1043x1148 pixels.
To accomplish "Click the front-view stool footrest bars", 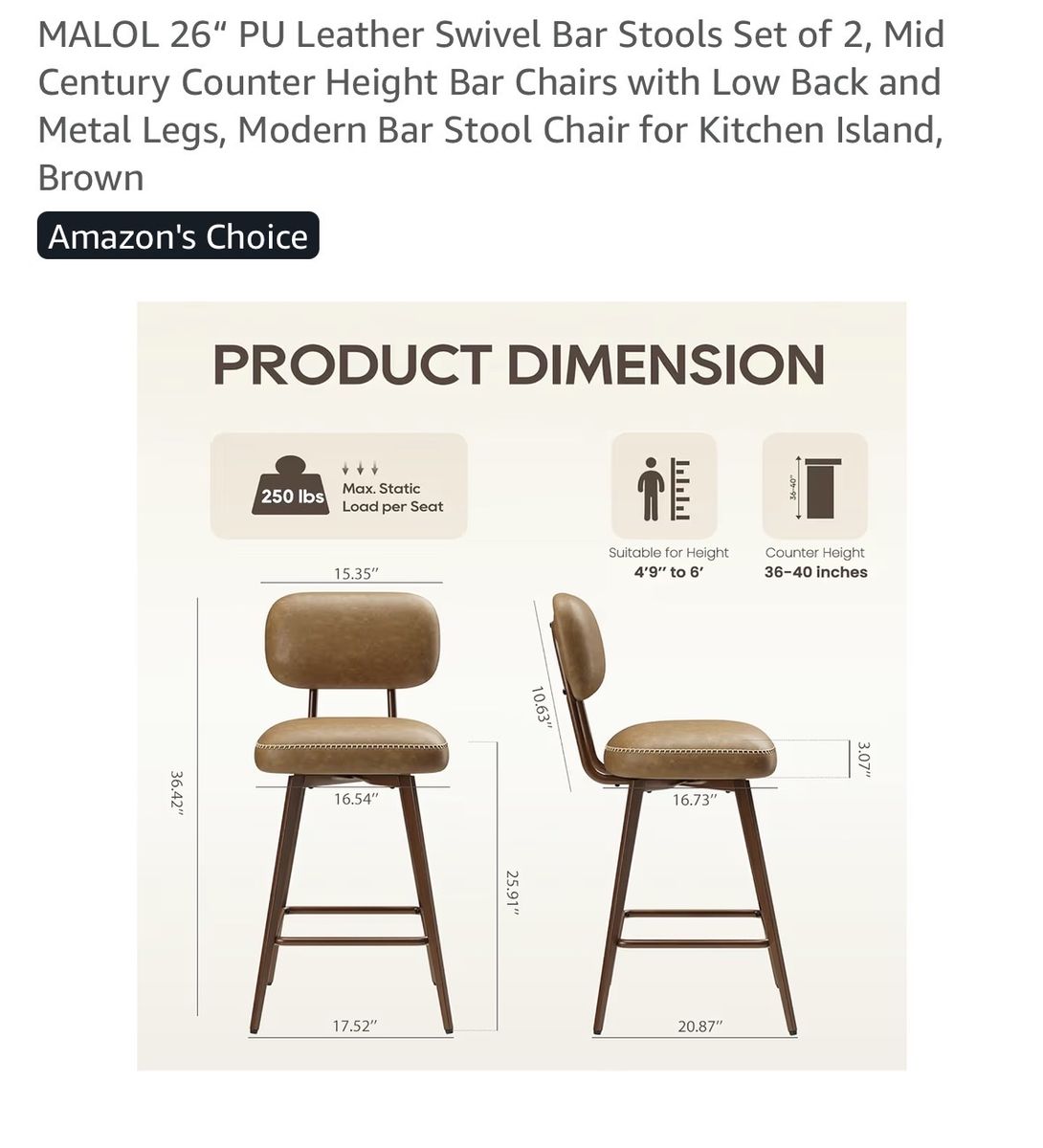I will (352, 923).
